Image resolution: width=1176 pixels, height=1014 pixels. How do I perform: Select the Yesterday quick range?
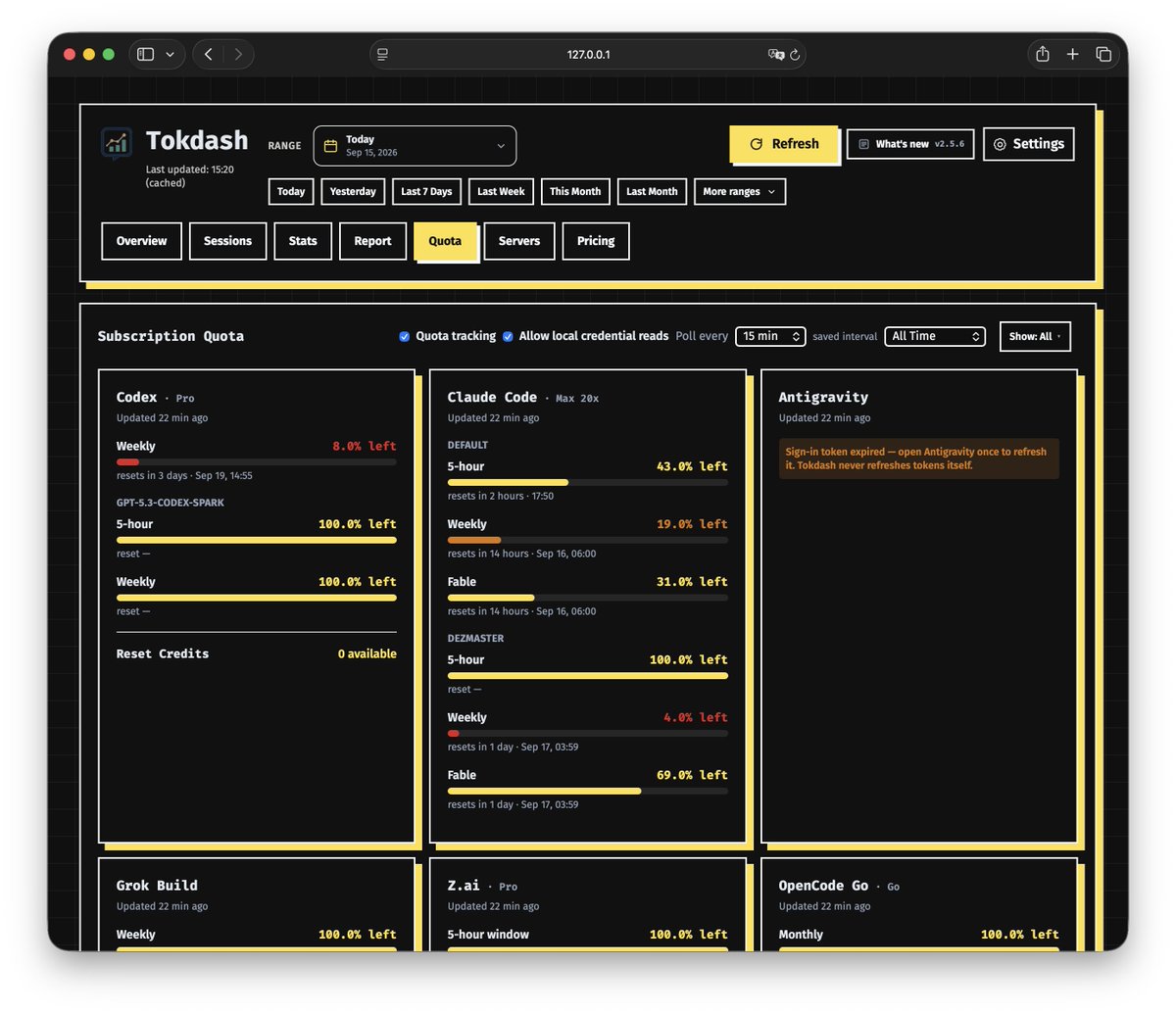point(353,192)
